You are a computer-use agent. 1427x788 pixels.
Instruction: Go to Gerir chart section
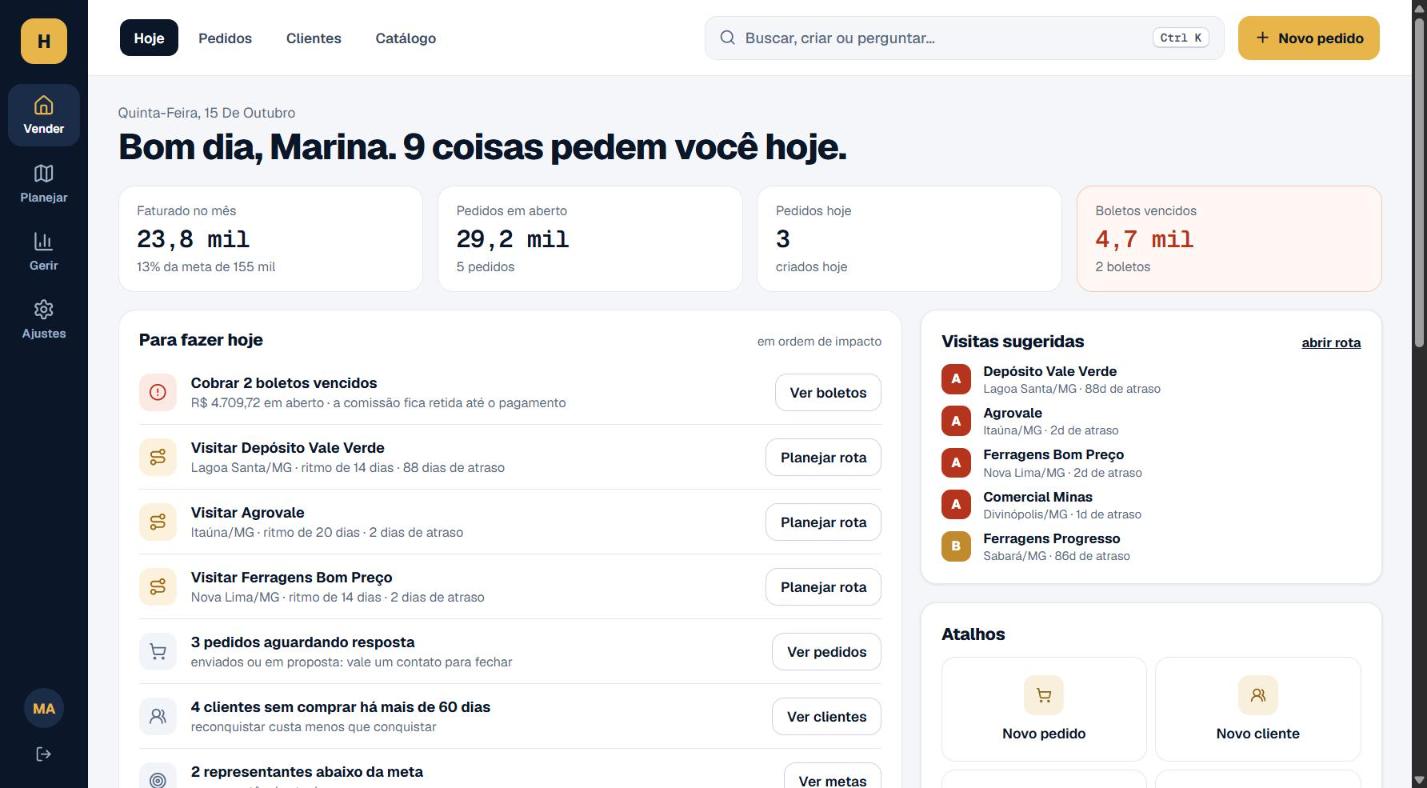[x=44, y=252]
